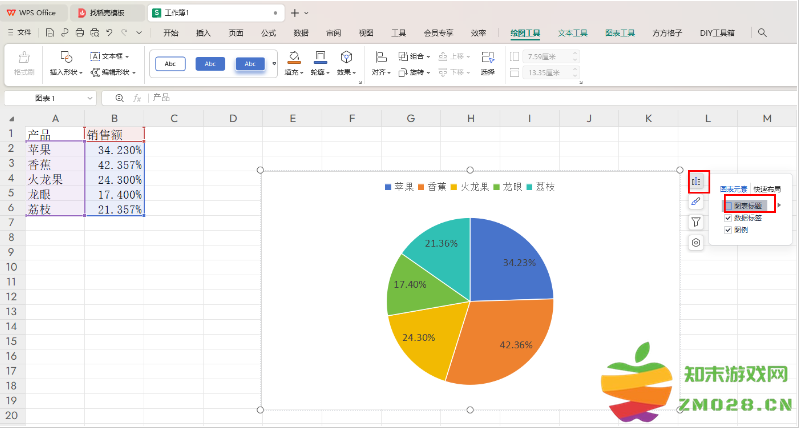Uncheck the 数据标签 data labels checkbox
800x428 pixels.
click(729, 218)
